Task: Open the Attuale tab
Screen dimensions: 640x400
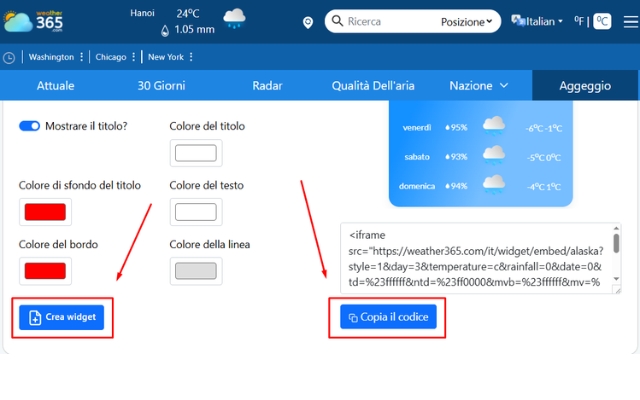Action: click(x=56, y=86)
